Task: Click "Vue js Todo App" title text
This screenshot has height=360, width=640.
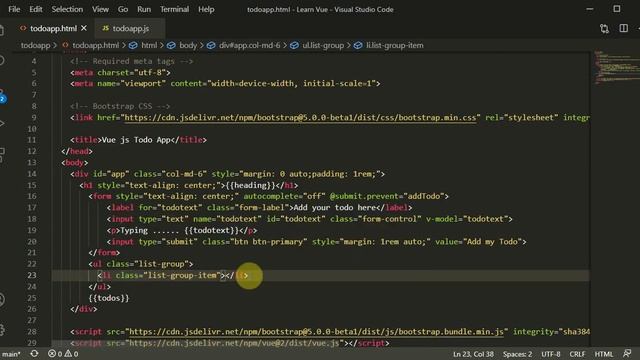Action: 136,140
